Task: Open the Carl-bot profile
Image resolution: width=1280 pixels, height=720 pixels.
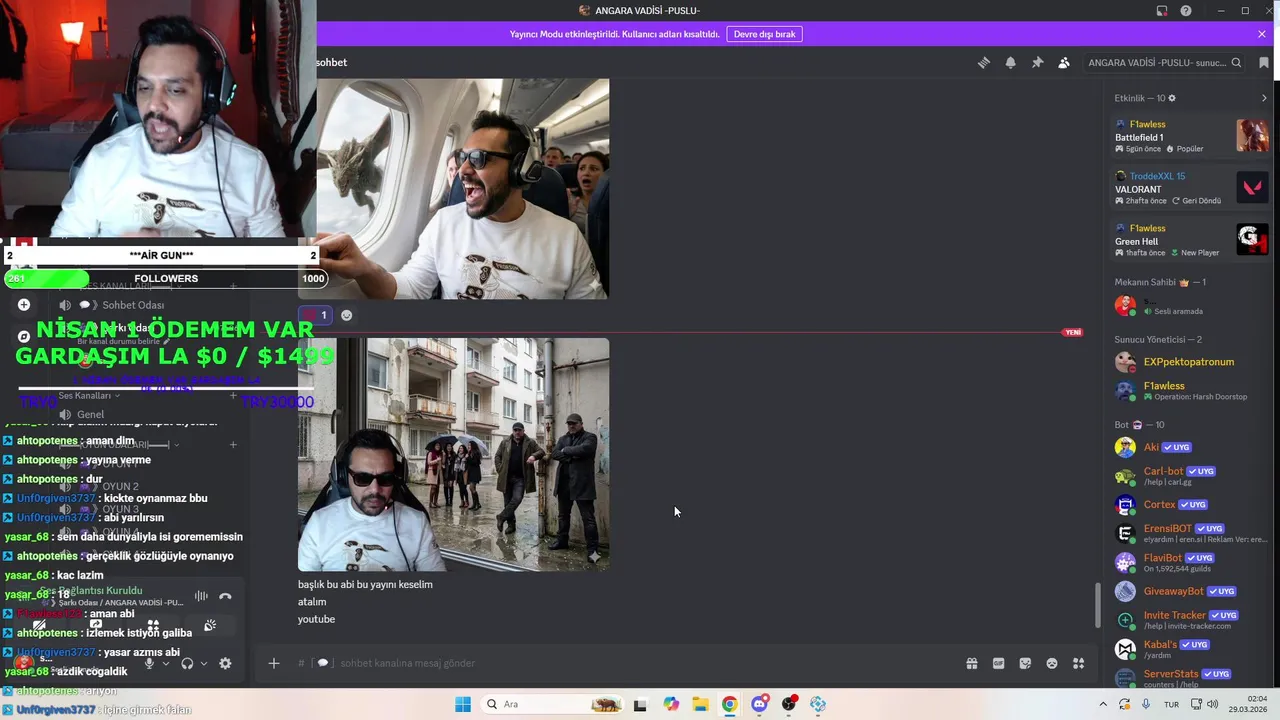Action: coord(1190,475)
